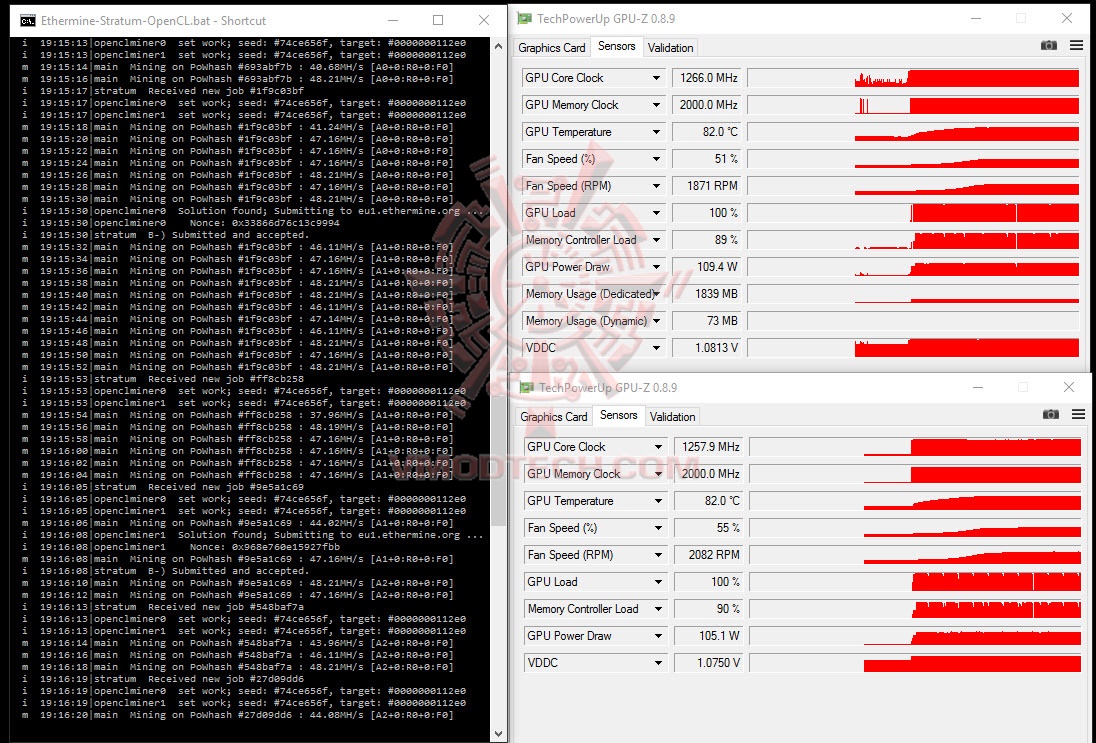This screenshot has width=1096, height=743.
Task: Click the 'Nonce: 0x33866d76c13c9994' console line
Action: [x=180, y=223]
